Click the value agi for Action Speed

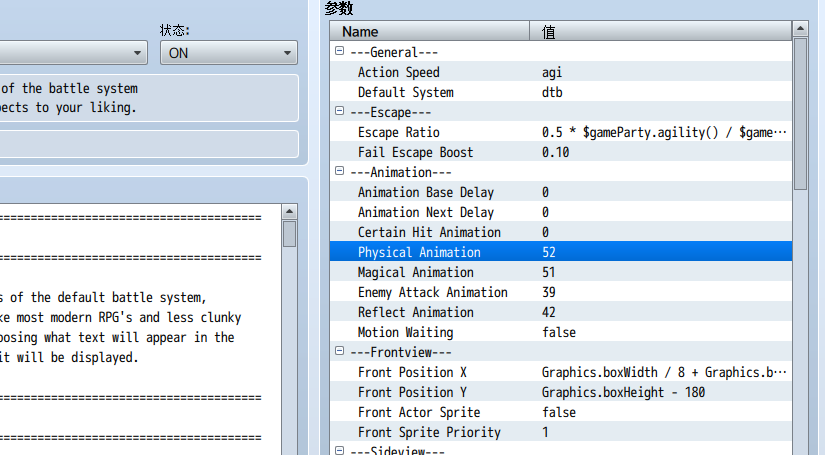coord(552,73)
